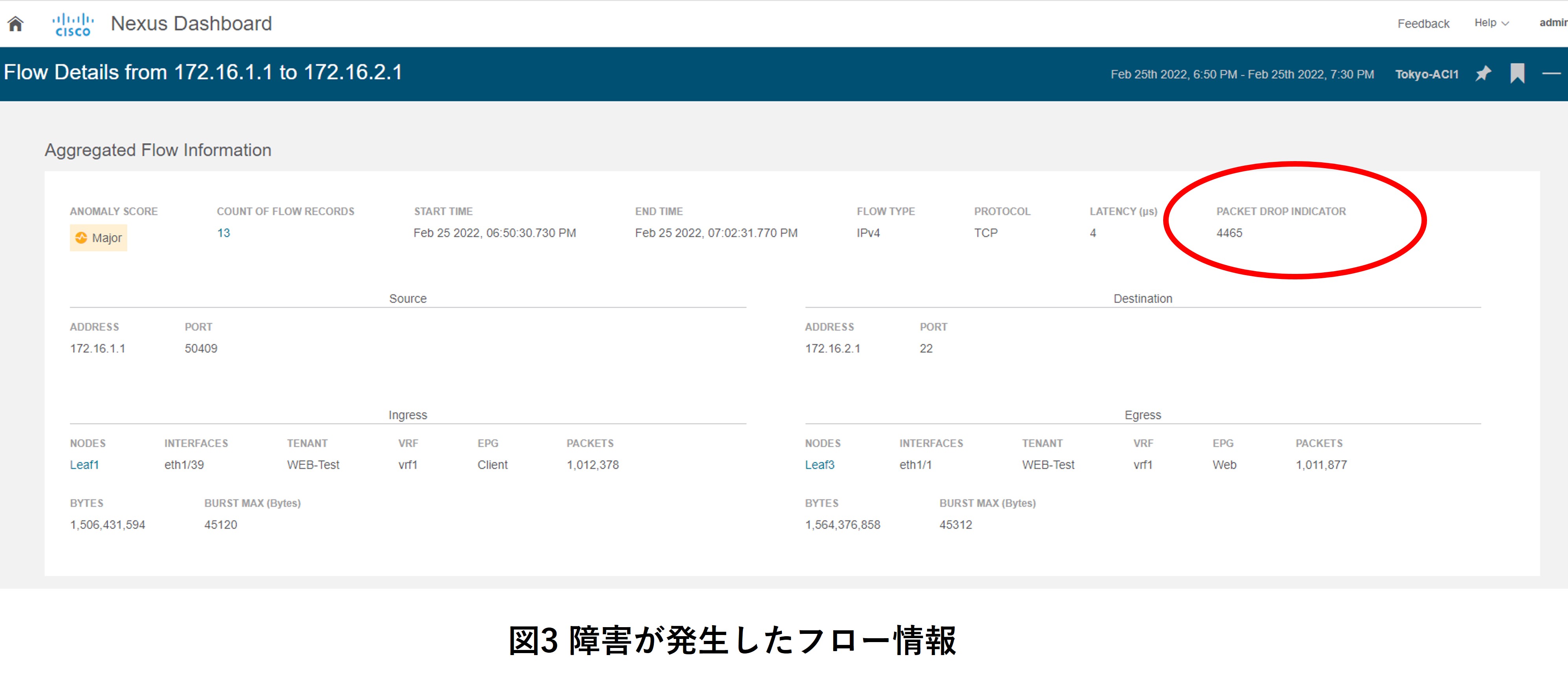1568x681 pixels.
Task: Select the protocol value TCP
Action: pyautogui.click(x=986, y=233)
